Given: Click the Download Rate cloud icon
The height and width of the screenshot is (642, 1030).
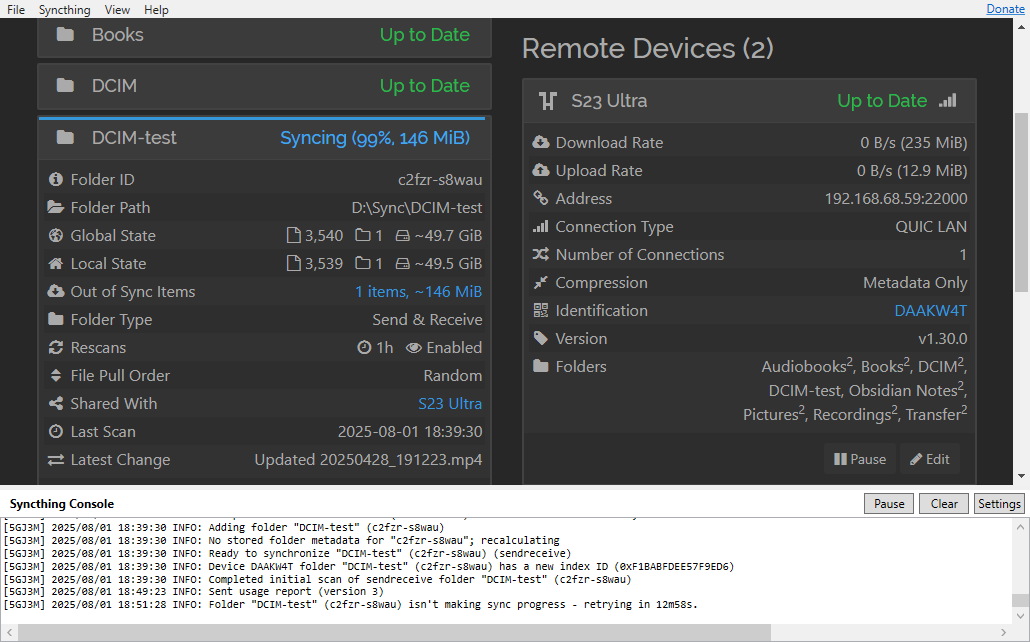Looking at the screenshot, I should (541, 142).
